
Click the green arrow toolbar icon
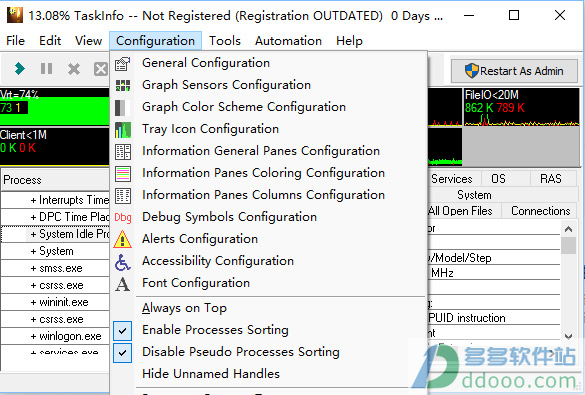pos(19,69)
